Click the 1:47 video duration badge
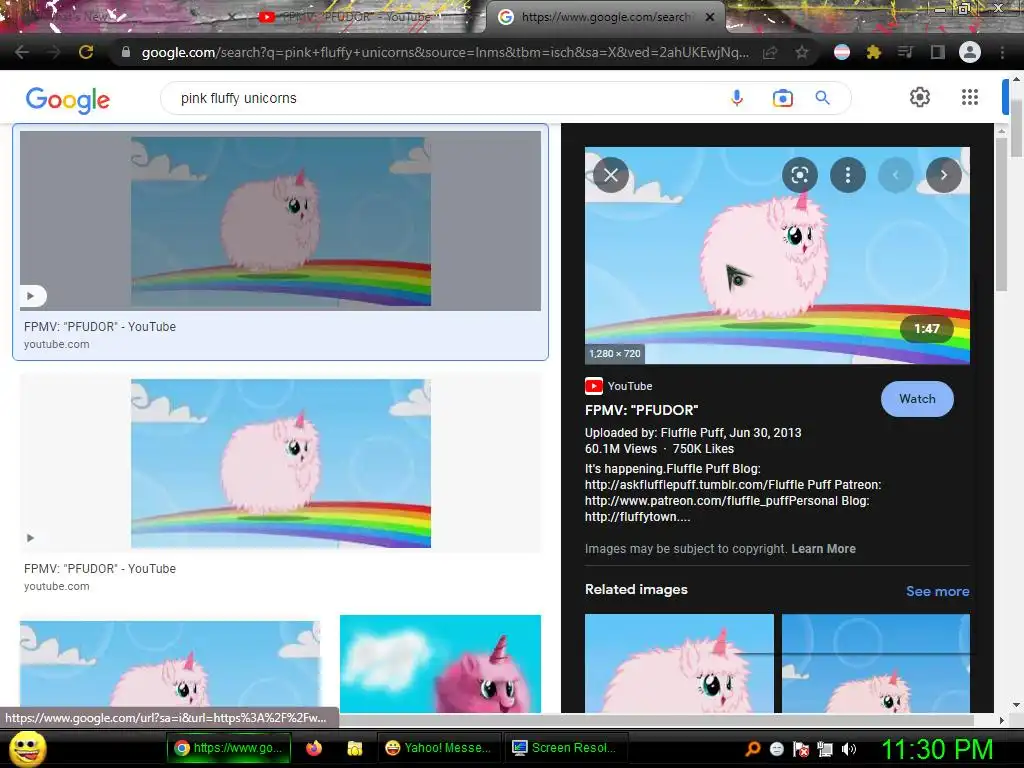Screen dimensions: 1024x768 tap(926, 328)
